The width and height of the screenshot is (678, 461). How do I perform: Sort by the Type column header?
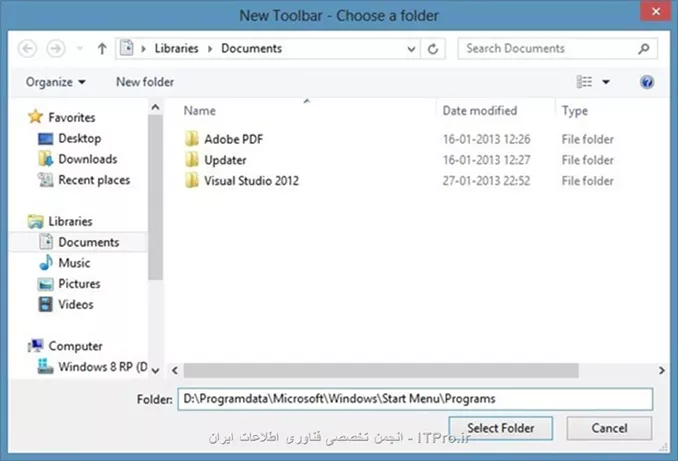575,111
